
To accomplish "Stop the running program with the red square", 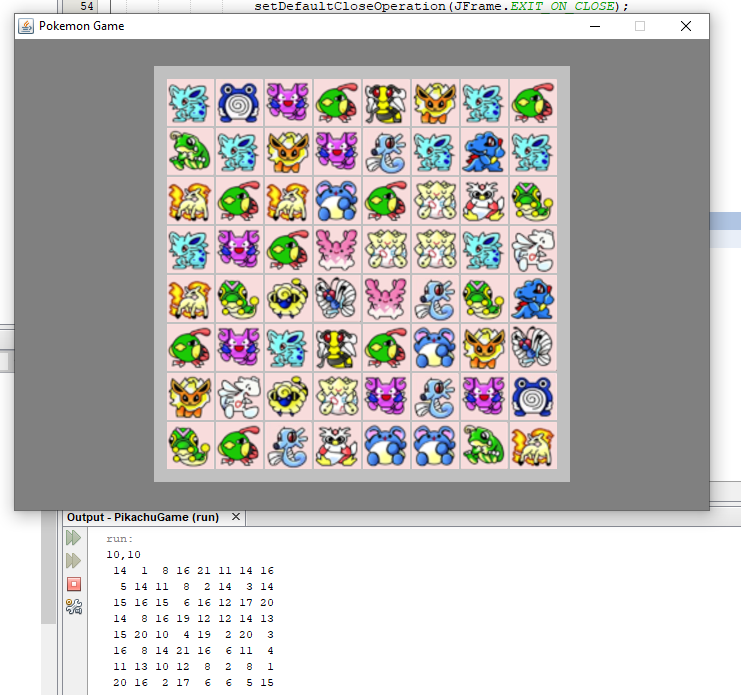I will pos(74,584).
